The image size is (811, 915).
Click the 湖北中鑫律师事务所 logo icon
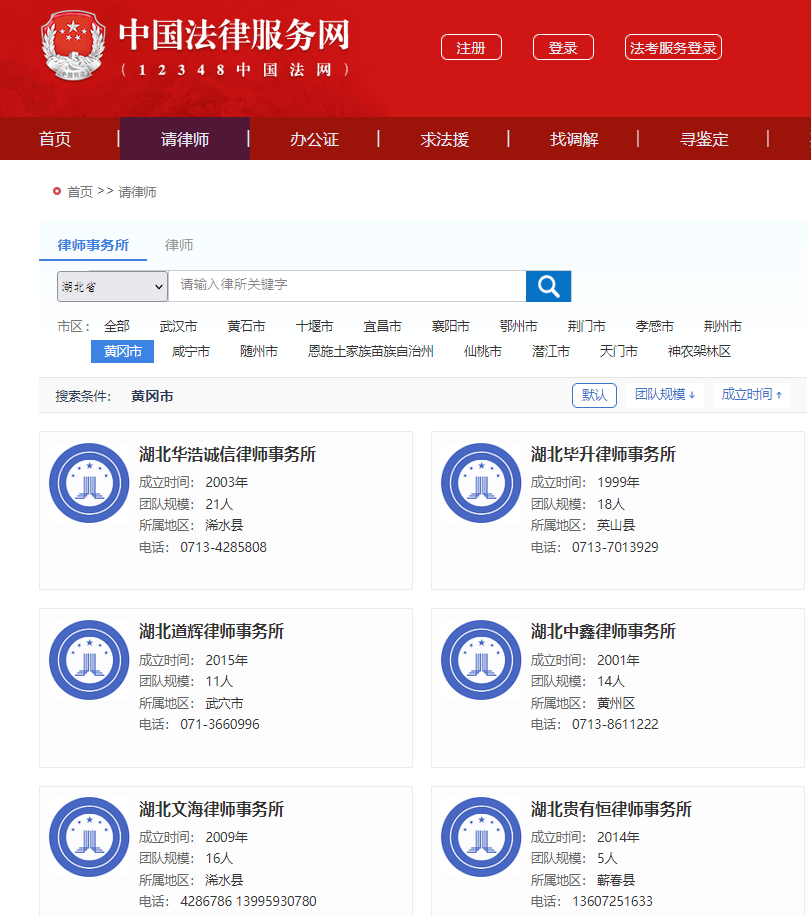pos(481,659)
